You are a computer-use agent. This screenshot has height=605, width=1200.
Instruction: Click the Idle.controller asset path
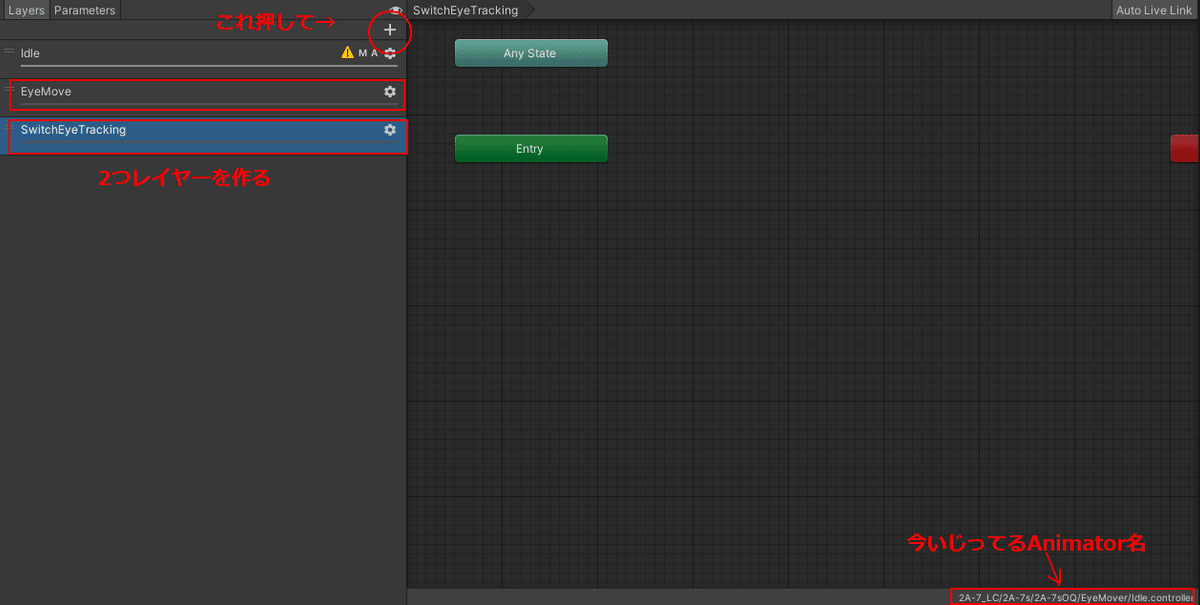pos(1076,597)
